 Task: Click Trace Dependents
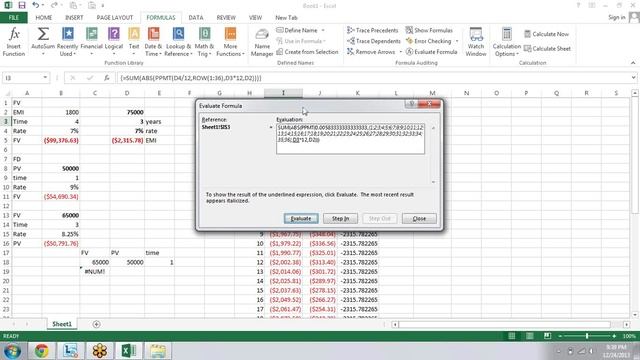pyautogui.click(x=374, y=41)
